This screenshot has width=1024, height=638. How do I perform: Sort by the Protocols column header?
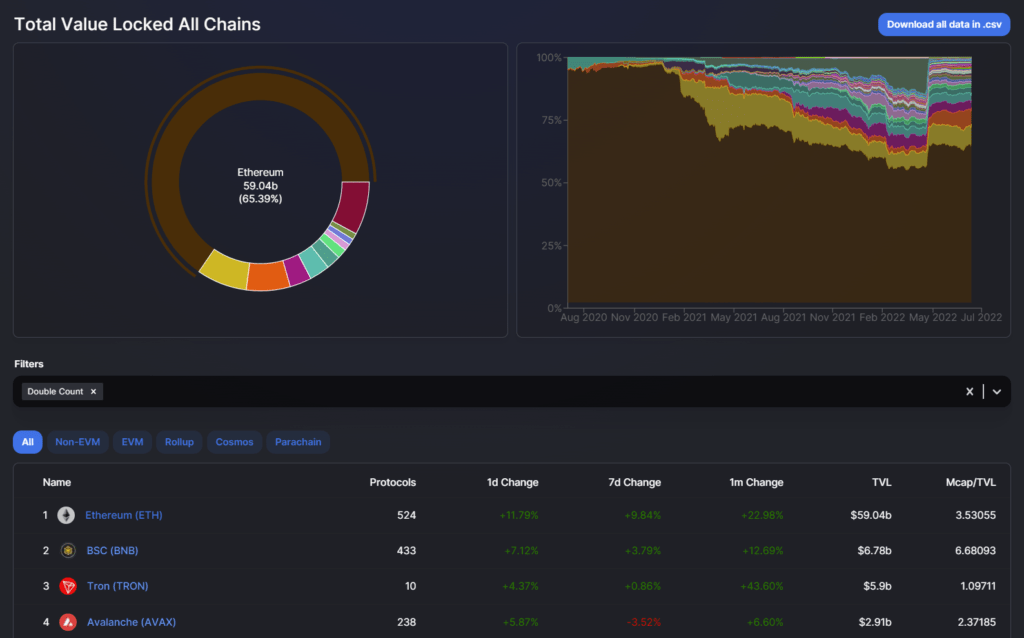[392, 482]
